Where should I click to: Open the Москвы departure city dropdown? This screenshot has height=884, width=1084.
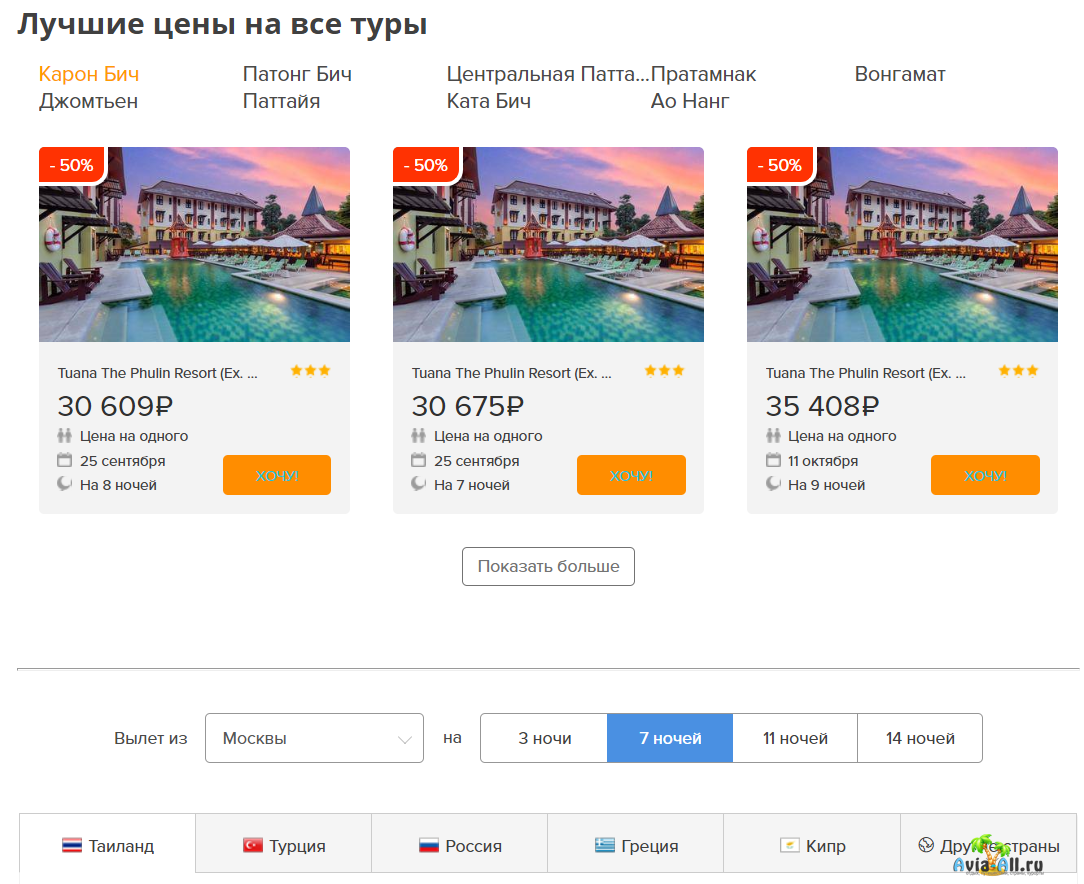[x=314, y=738]
